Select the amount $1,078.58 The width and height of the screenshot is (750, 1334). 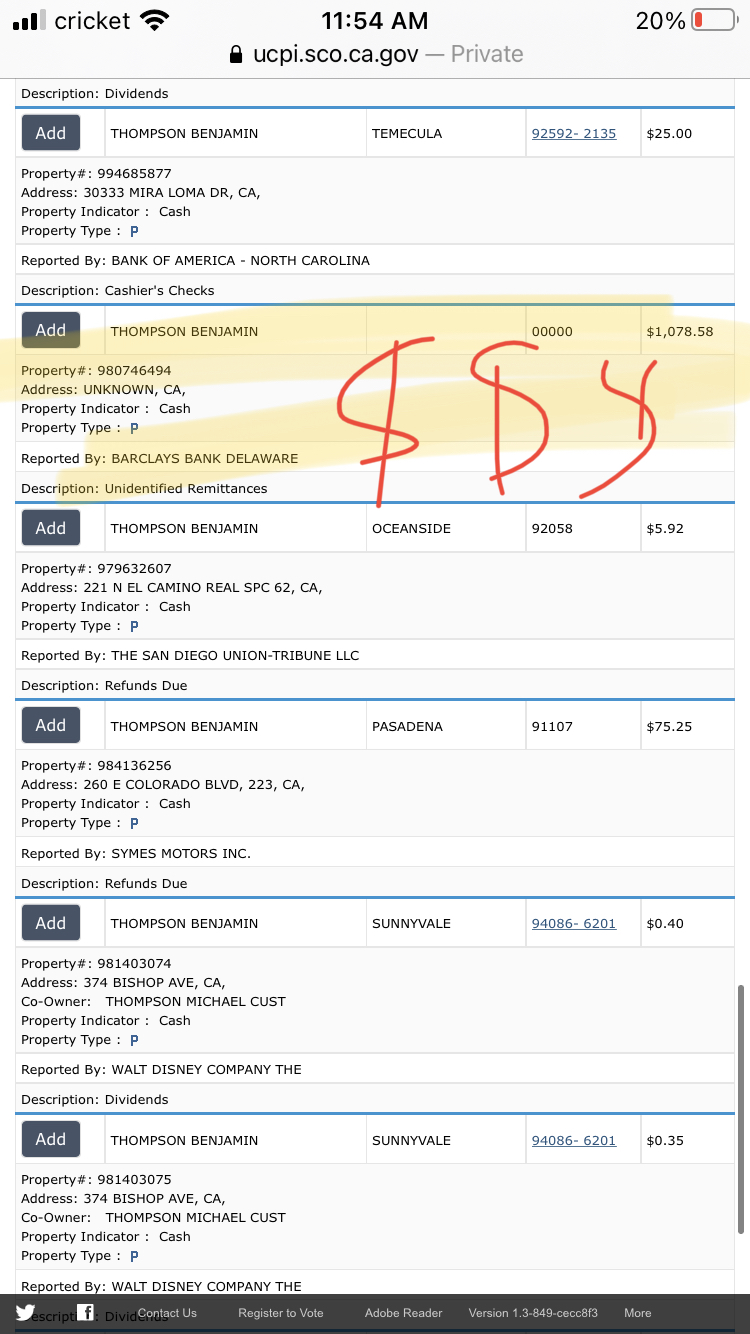coord(680,331)
